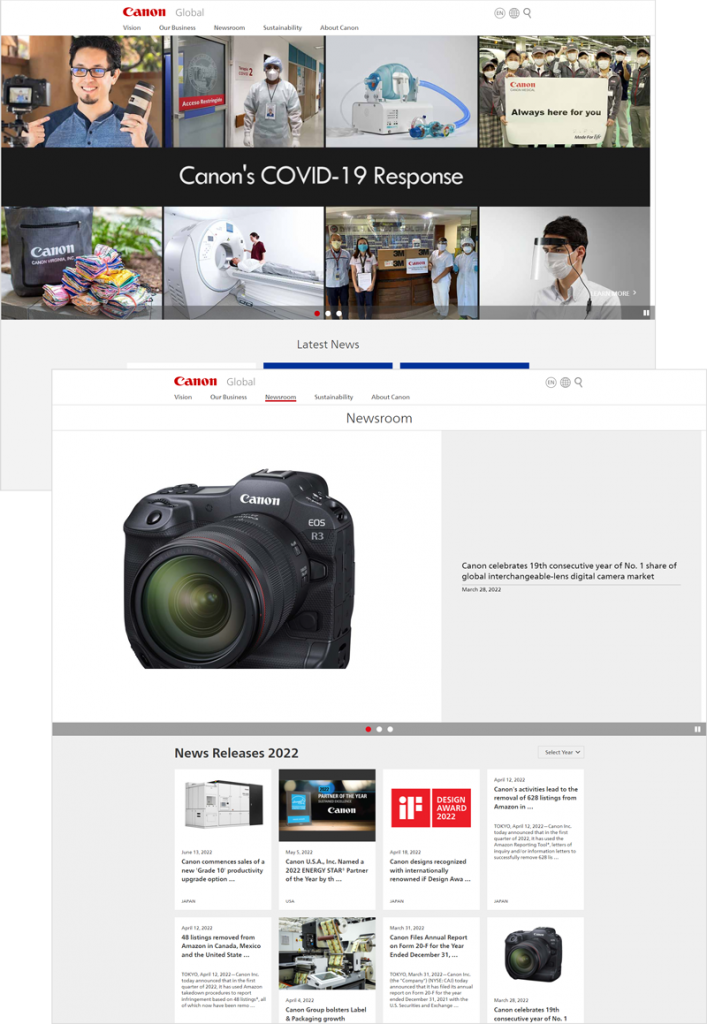Click the Always here for you photo
Image resolution: width=707 pixels, height=1024 pixels.
coord(564,91)
